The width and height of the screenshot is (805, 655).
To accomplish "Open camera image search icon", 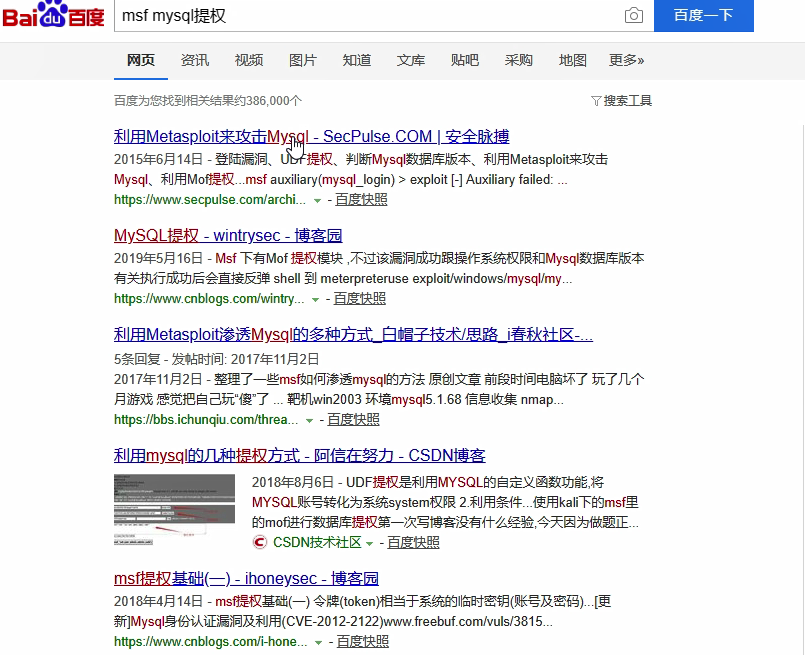I will [634, 15].
